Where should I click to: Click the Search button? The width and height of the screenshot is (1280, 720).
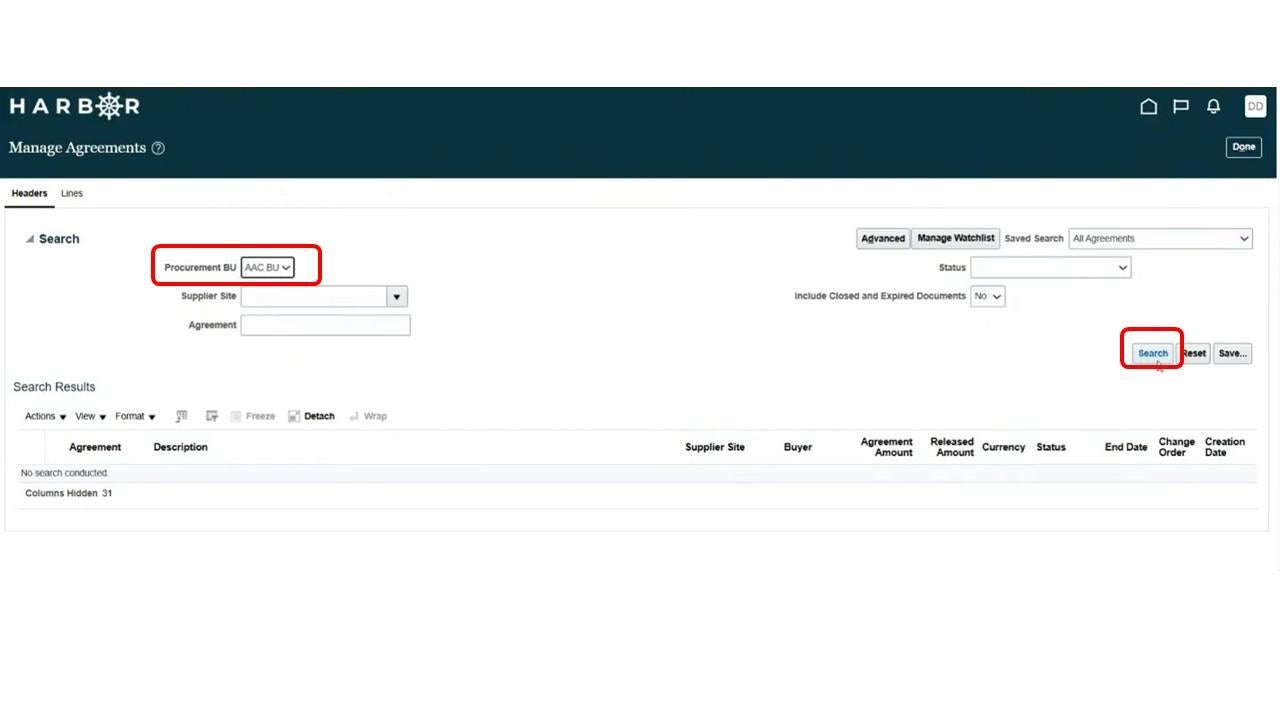coord(1152,353)
